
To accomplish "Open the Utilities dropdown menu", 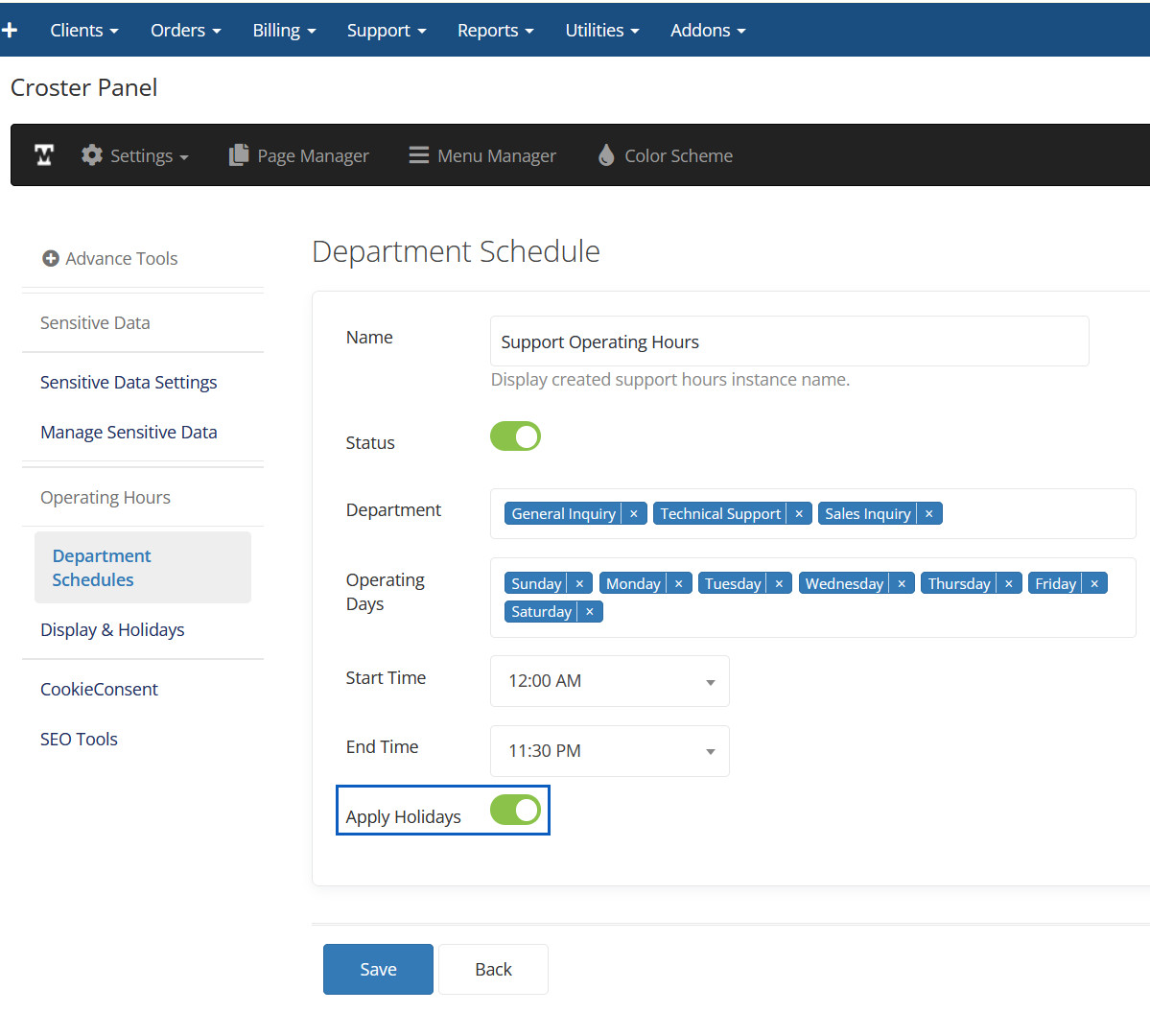I will click(x=601, y=30).
